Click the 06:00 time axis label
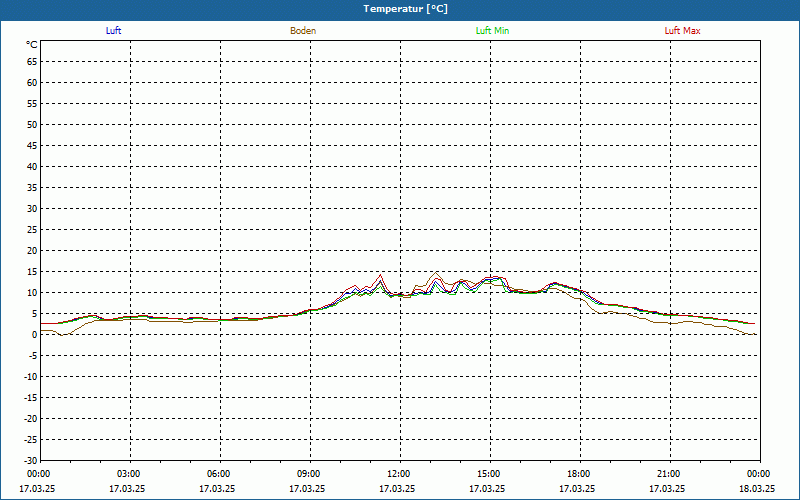800x500 pixels. point(218,474)
